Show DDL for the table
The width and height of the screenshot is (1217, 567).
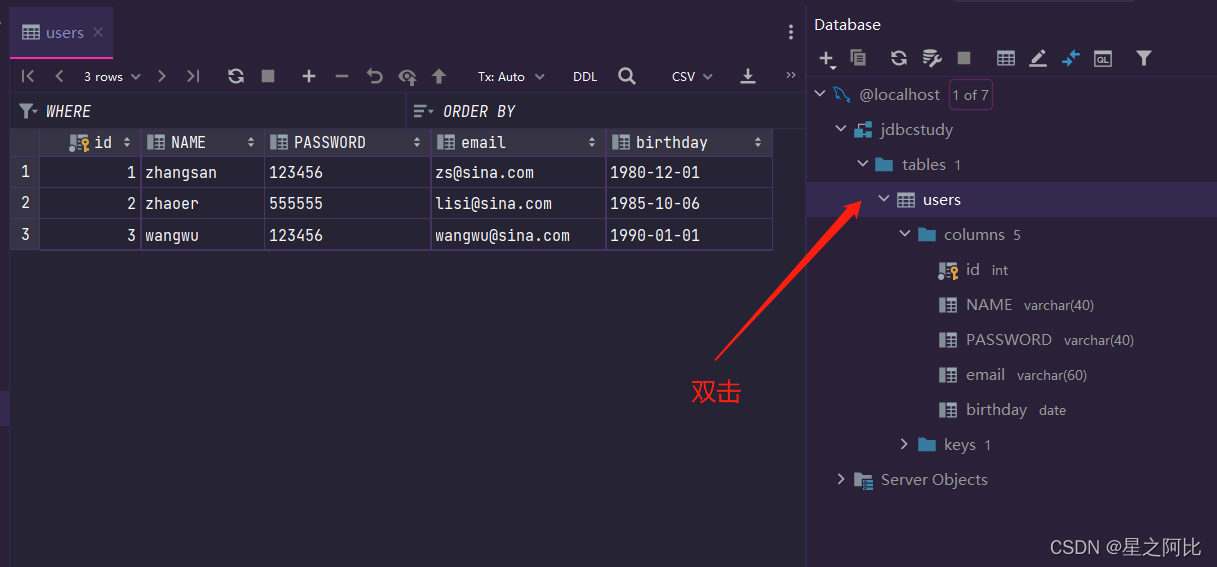tap(585, 76)
